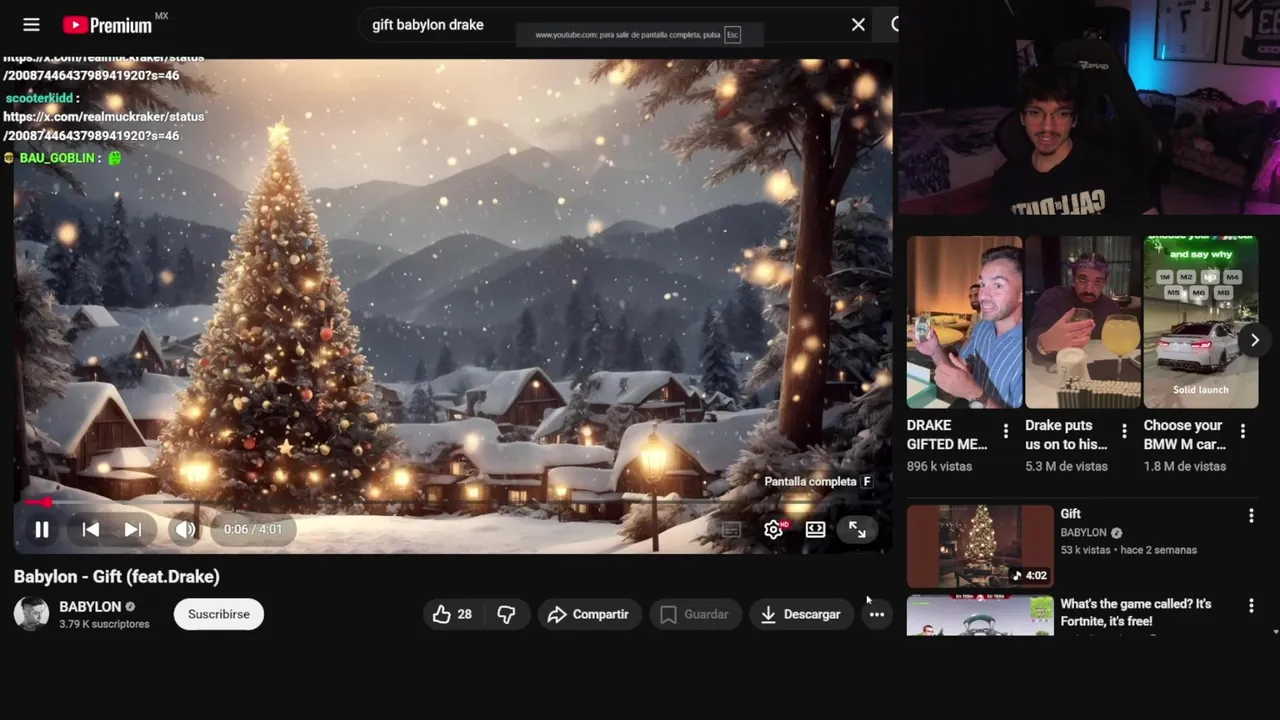Skip to the next video
This screenshot has width=1280, height=720.
pyautogui.click(x=133, y=529)
